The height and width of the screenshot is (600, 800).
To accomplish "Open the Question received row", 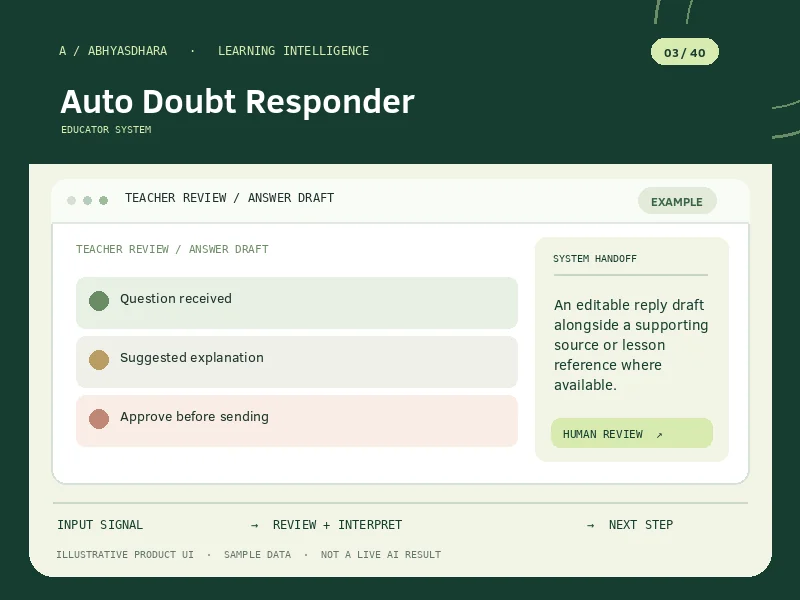I will [x=297, y=303].
